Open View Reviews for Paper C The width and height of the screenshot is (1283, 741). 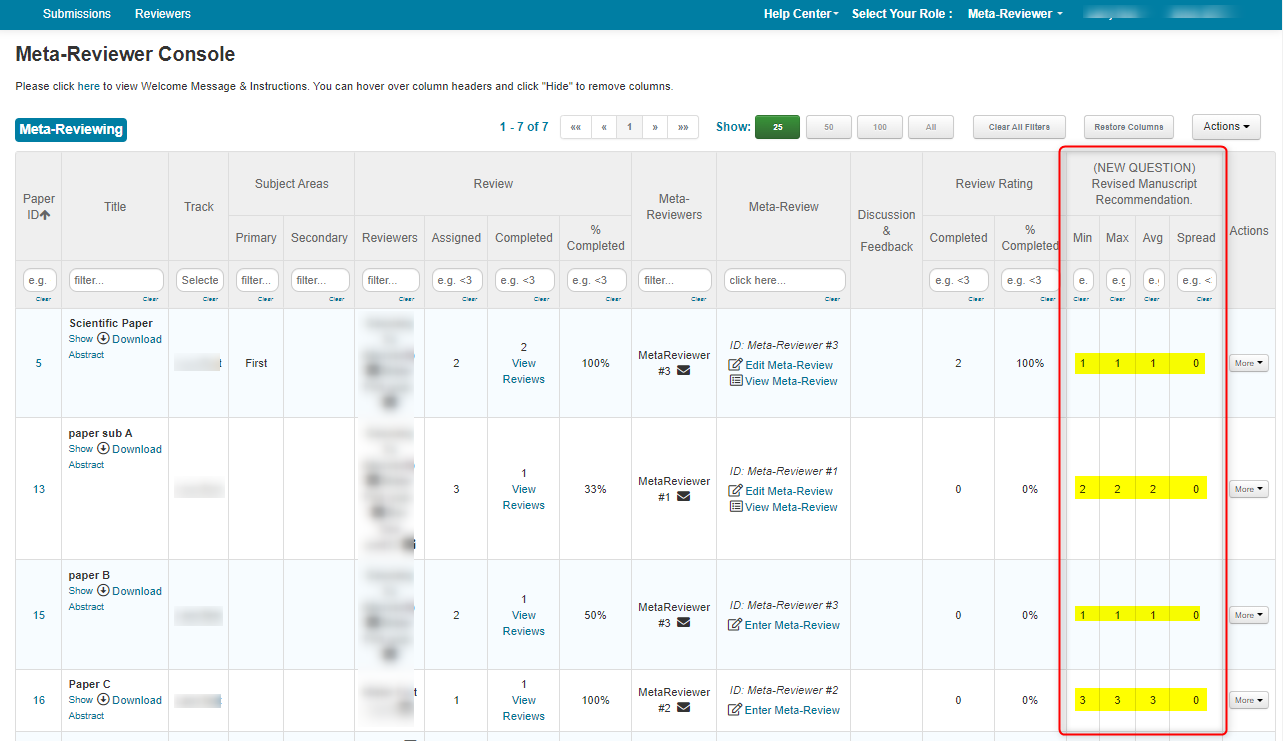pyautogui.click(x=524, y=708)
